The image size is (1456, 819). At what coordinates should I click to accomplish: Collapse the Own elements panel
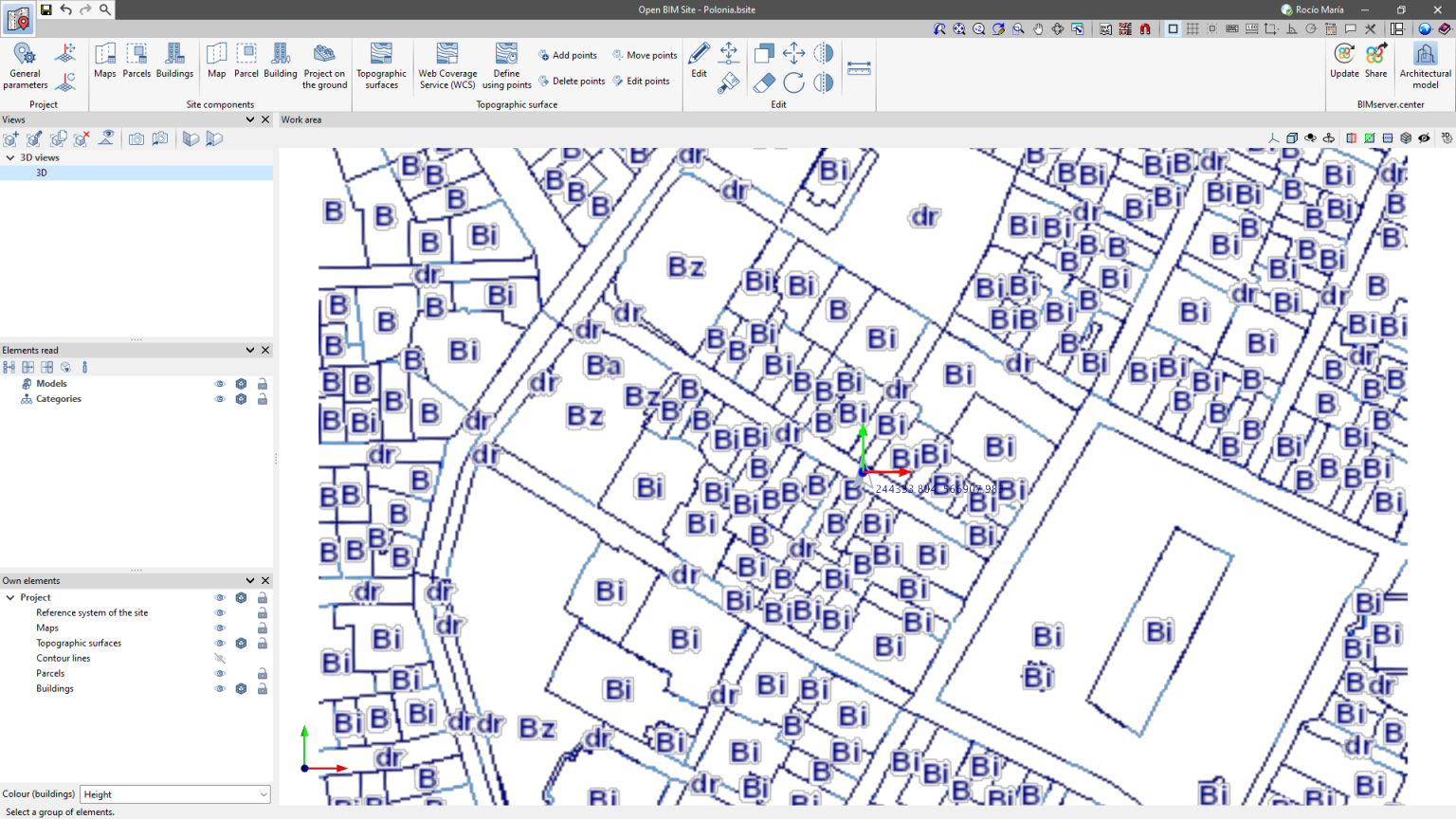(x=249, y=580)
